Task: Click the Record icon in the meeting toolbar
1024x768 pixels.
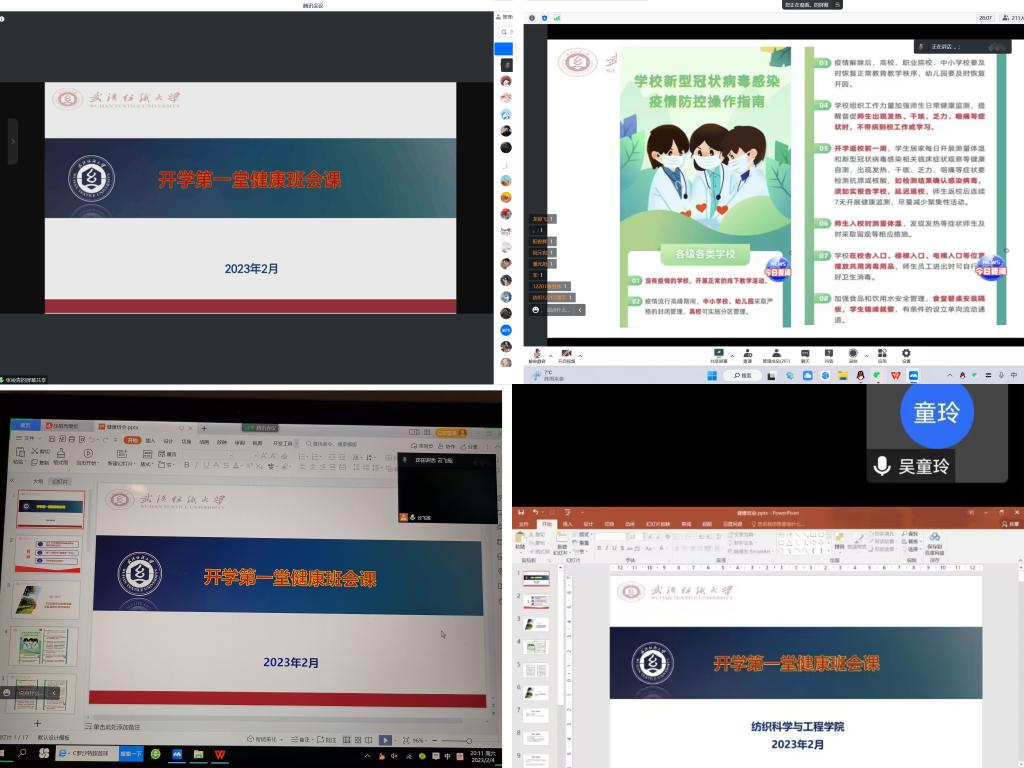Action: (853, 352)
